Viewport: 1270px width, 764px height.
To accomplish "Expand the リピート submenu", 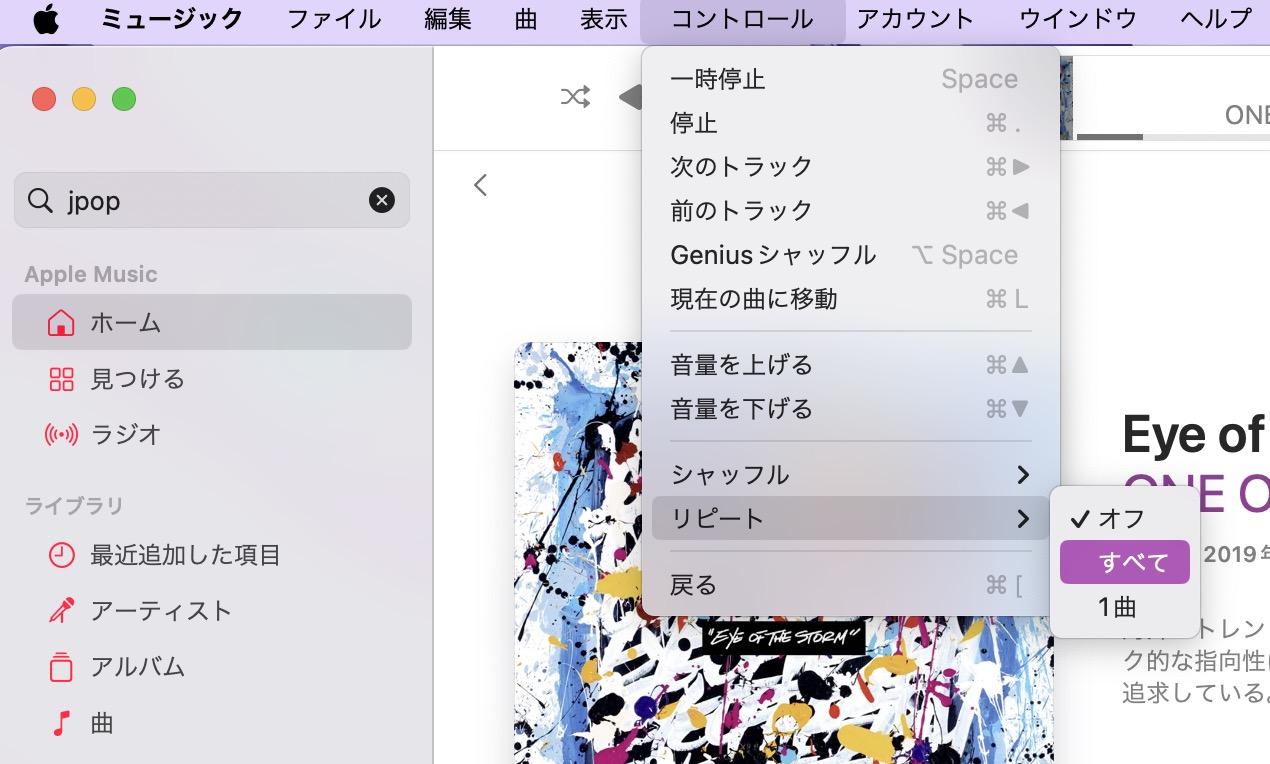I will pyautogui.click(x=850, y=518).
